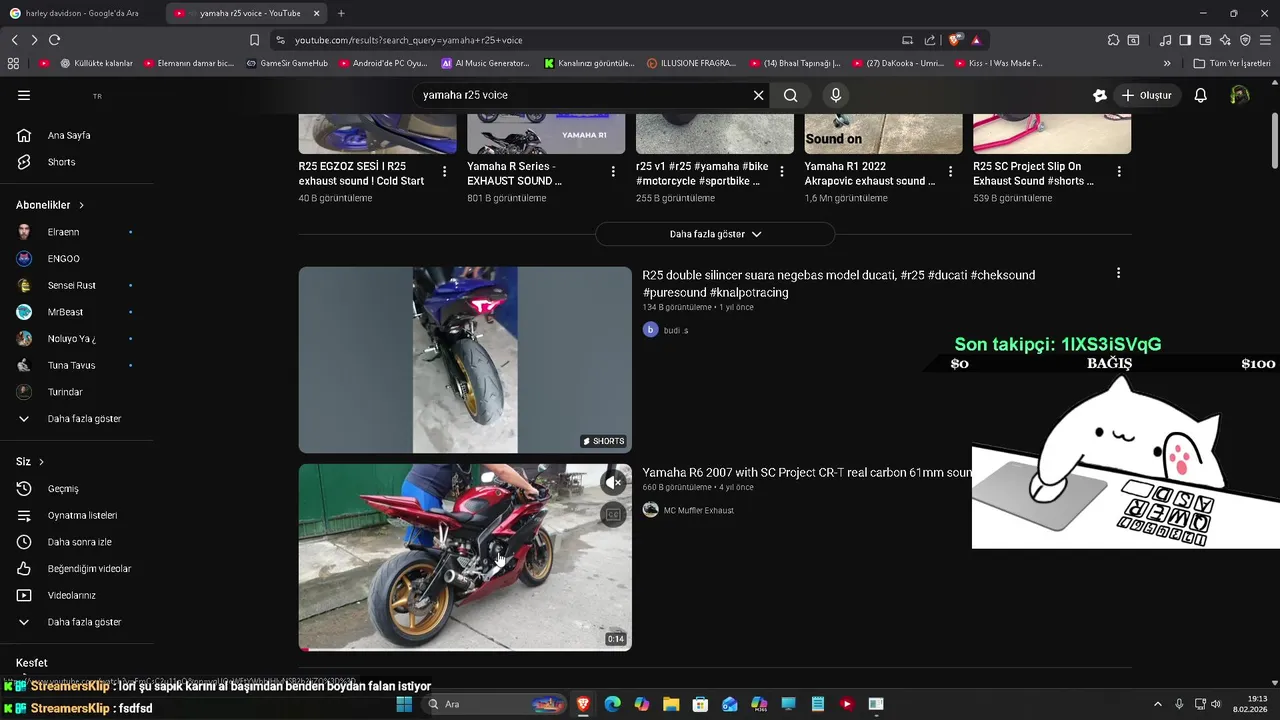The height and width of the screenshot is (720, 1280).
Task: Open the taskbar volume icon
Action: 1216,704
